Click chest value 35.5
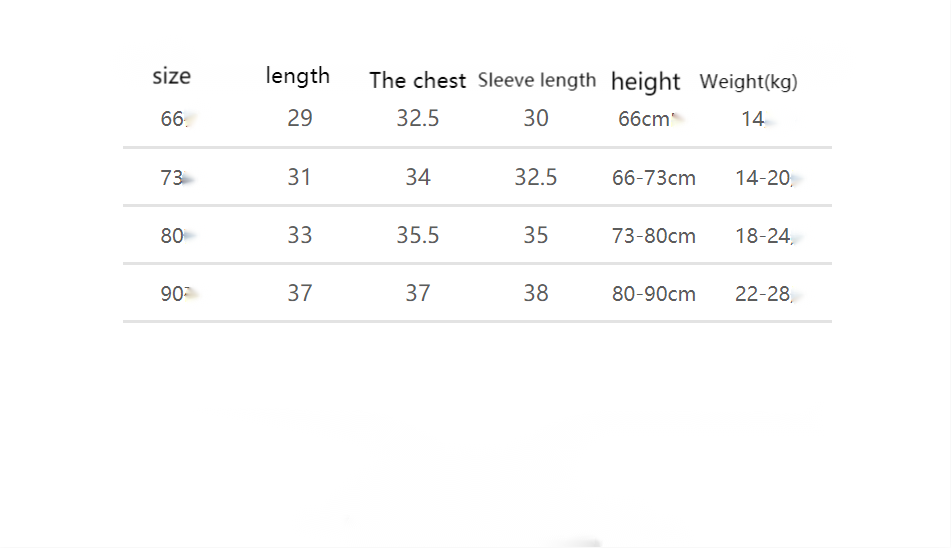Screen dimensions: 951x548 tap(418, 235)
